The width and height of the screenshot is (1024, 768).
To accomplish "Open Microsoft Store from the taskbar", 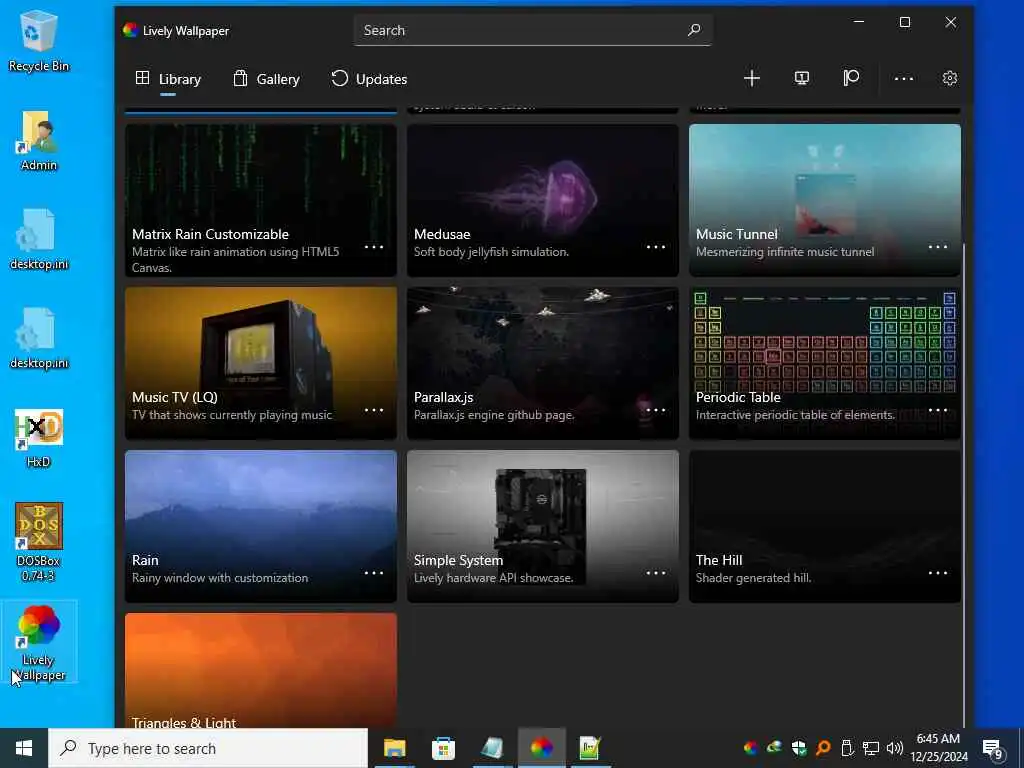I will [x=443, y=748].
